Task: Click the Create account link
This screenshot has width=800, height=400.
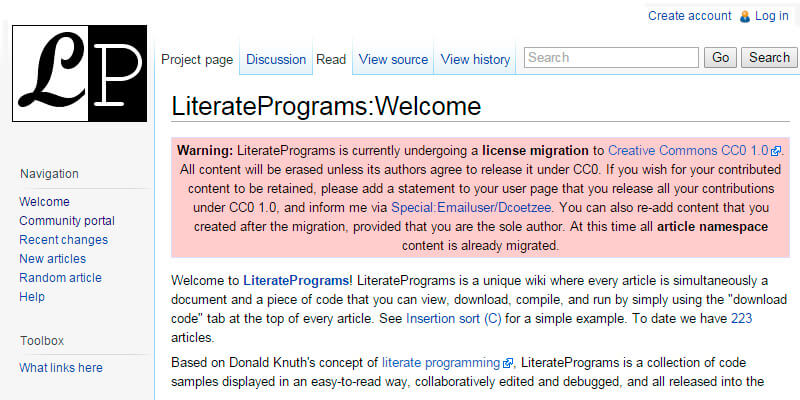Action: pos(690,16)
